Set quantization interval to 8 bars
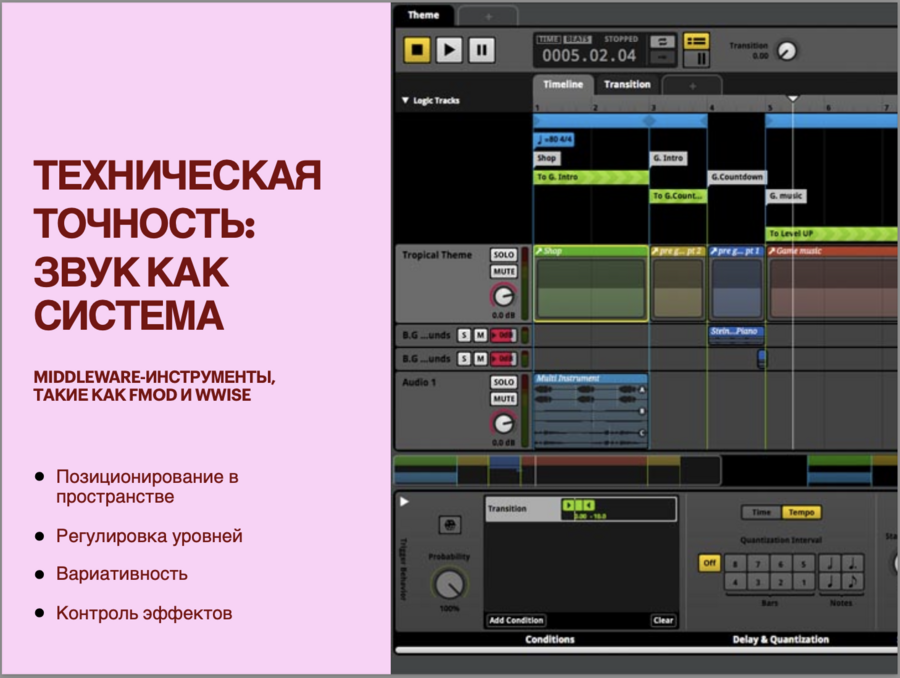Image resolution: width=900 pixels, height=678 pixels. click(x=735, y=564)
